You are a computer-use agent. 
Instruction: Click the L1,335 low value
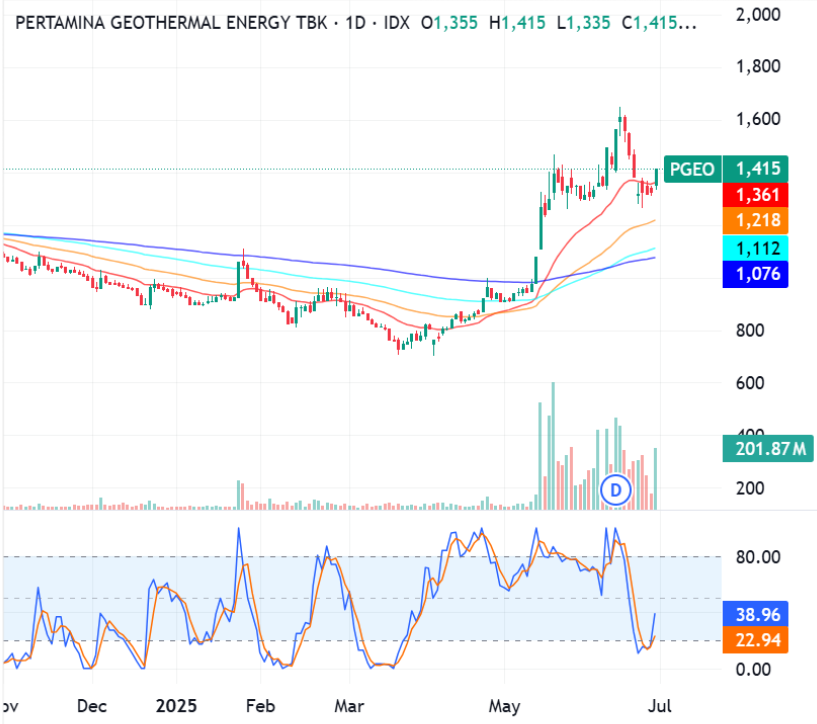(583, 23)
